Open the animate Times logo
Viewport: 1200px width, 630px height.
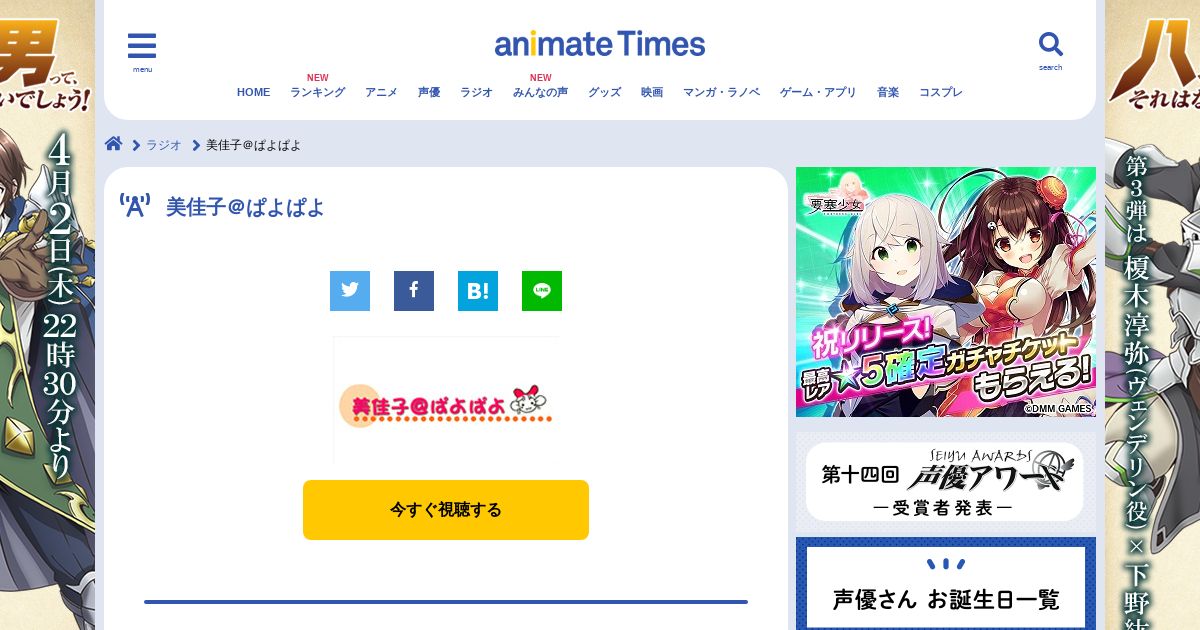click(600, 44)
